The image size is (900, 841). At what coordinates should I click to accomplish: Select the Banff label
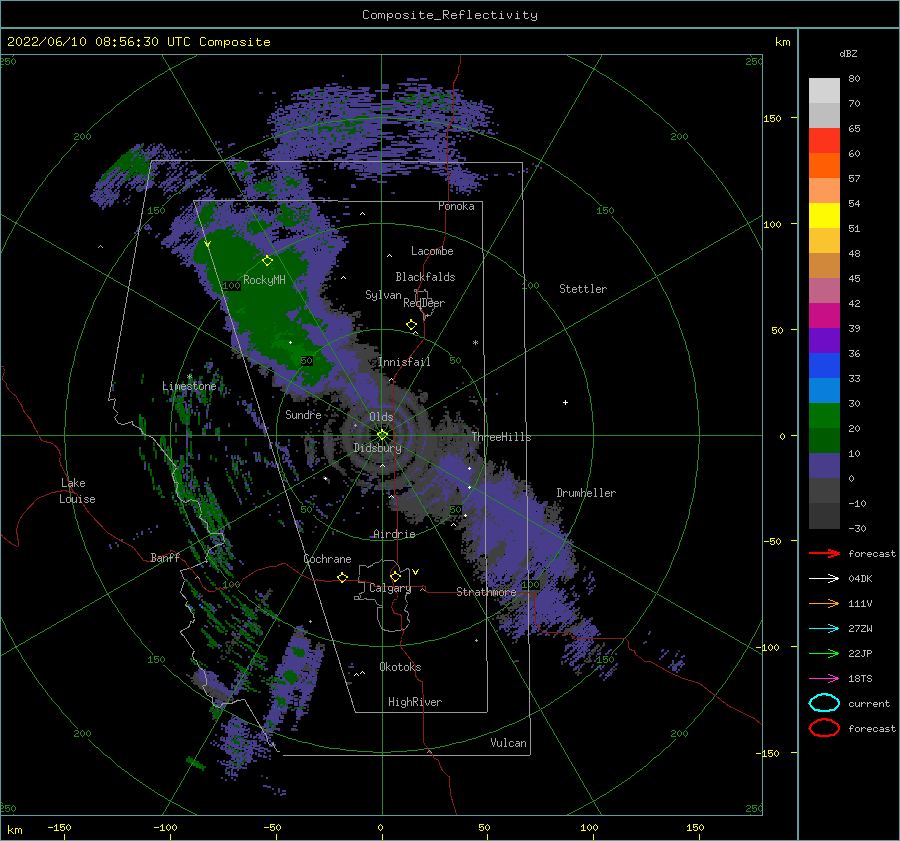coord(165,557)
